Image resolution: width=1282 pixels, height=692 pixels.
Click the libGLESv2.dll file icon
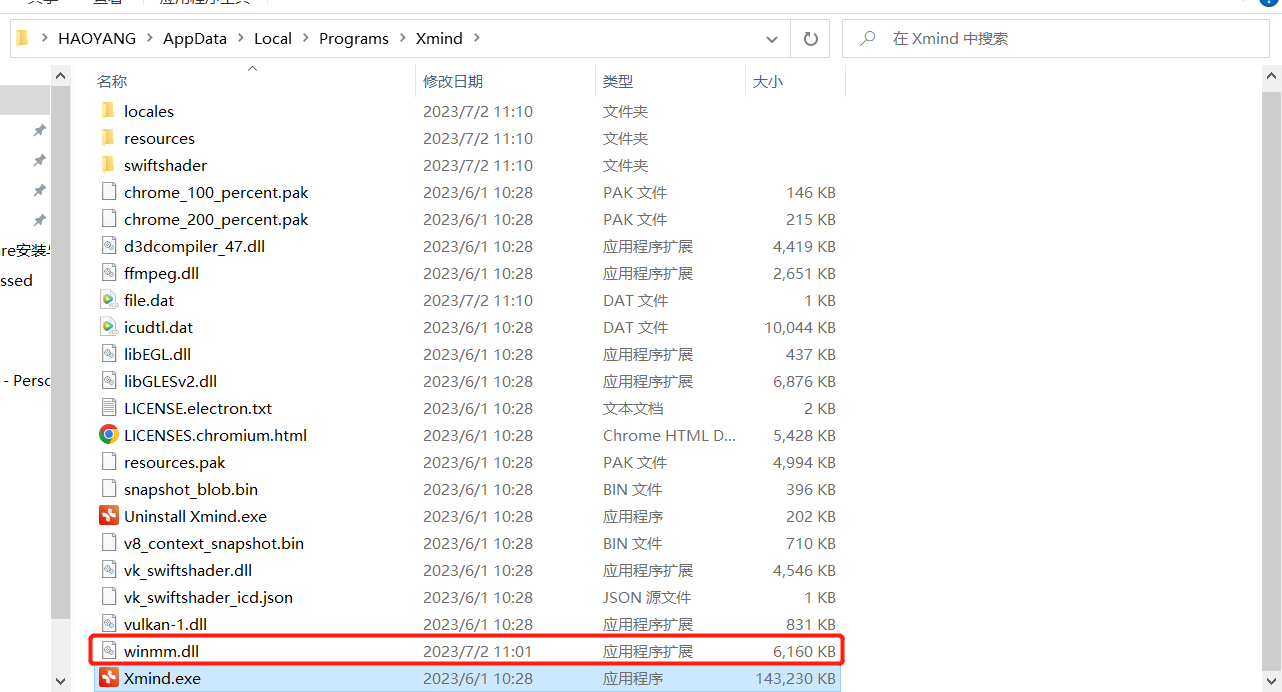(x=108, y=381)
